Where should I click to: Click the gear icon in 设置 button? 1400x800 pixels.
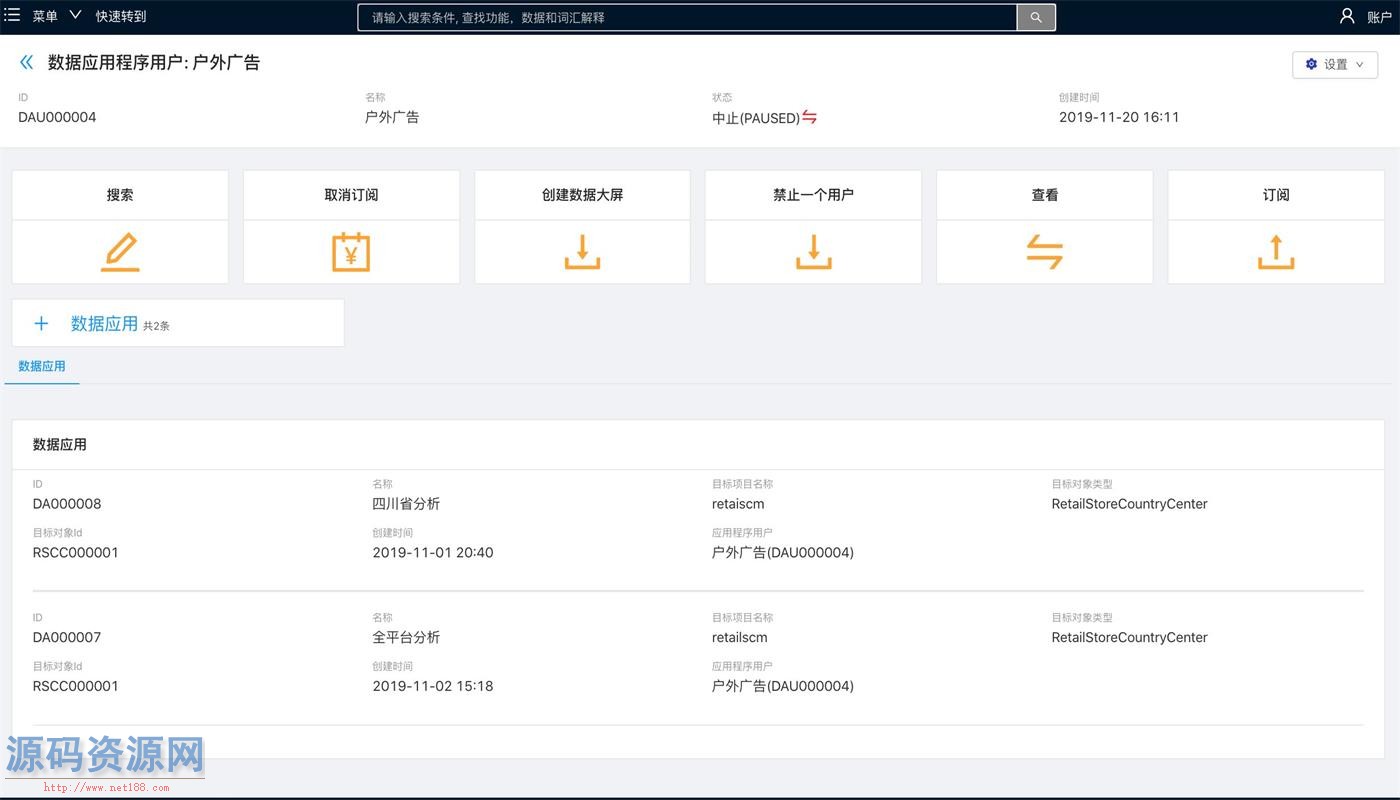(x=1311, y=64)
